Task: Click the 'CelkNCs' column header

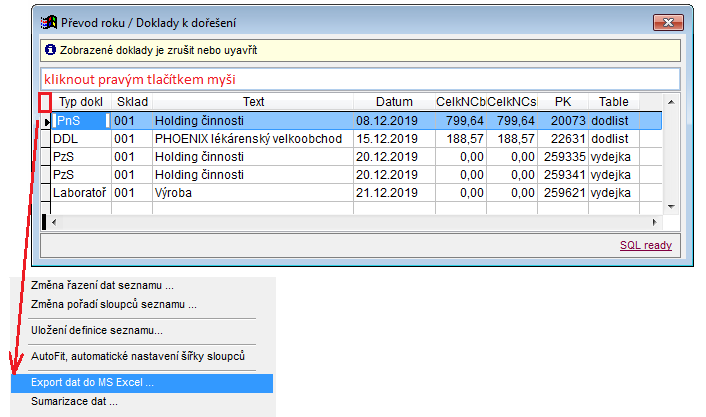Action: (512, 102)
